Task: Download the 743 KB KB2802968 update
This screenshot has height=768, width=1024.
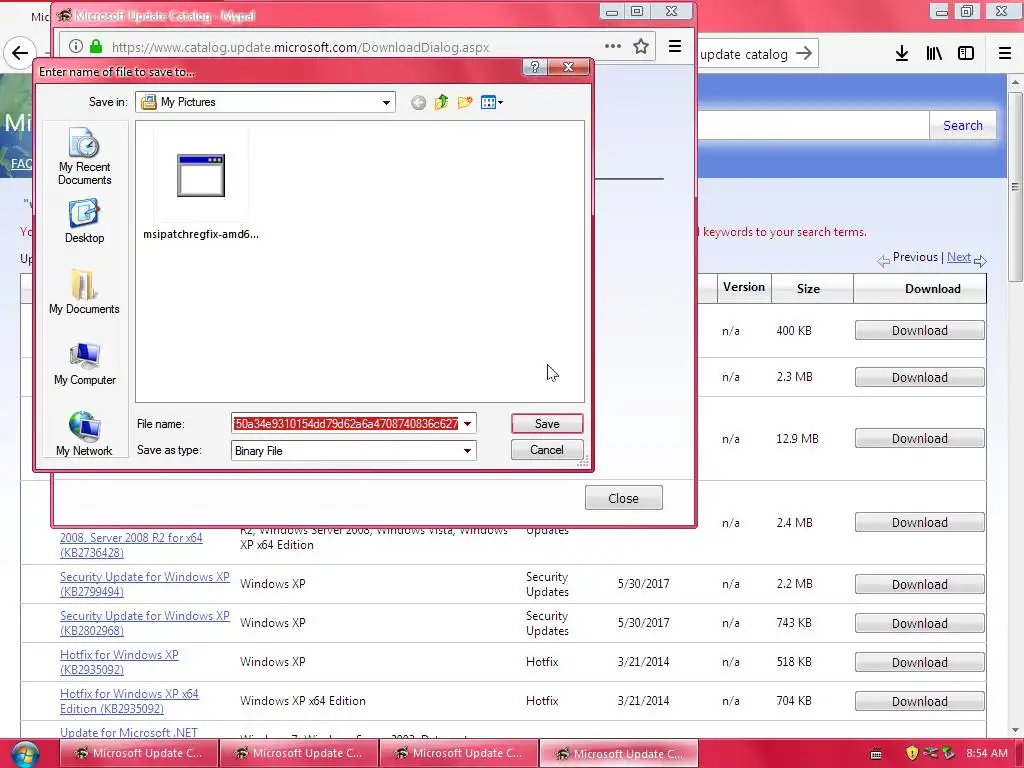Action: click(x=920, y=624)
